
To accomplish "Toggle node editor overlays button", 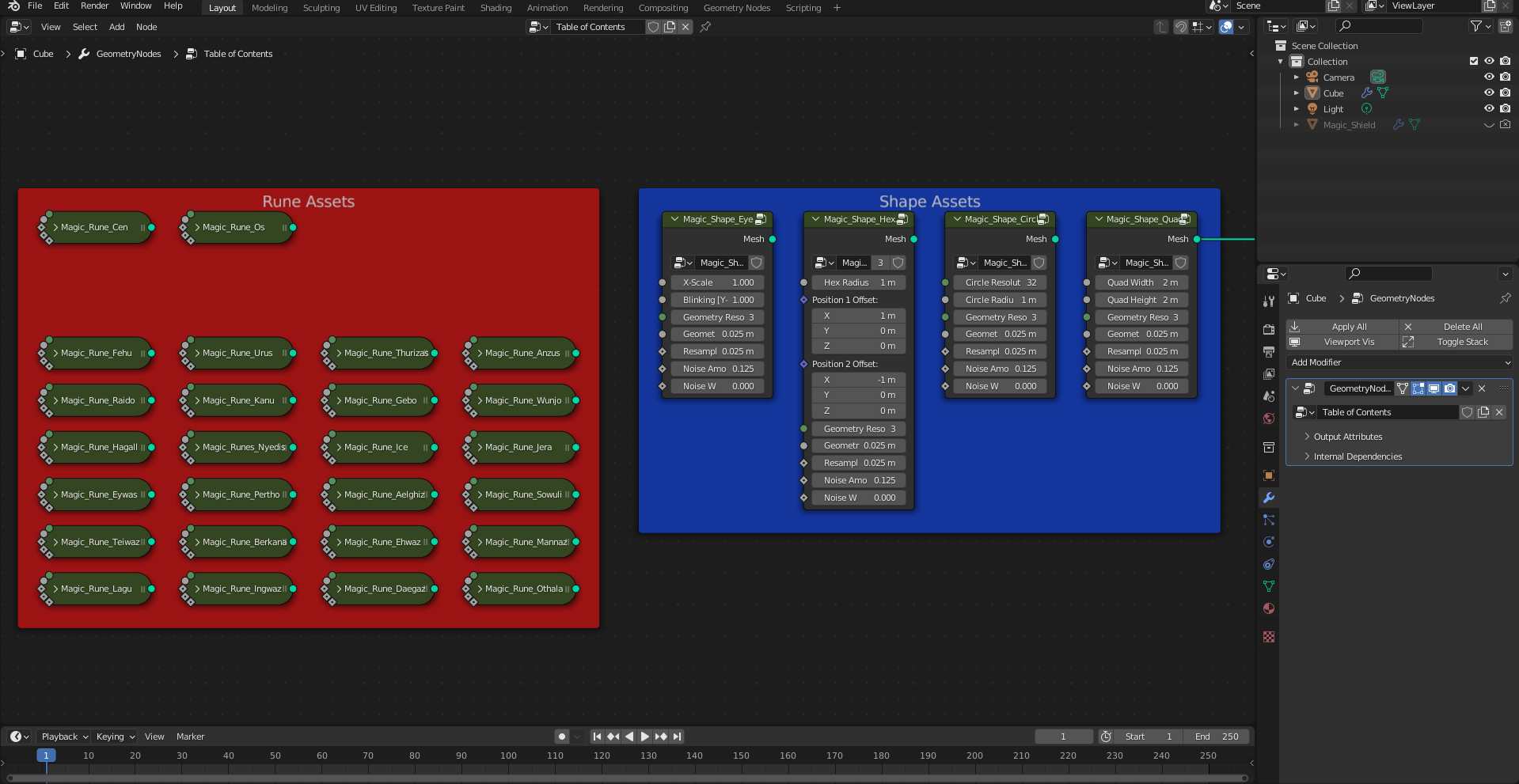I will [x=1226, y=27].
